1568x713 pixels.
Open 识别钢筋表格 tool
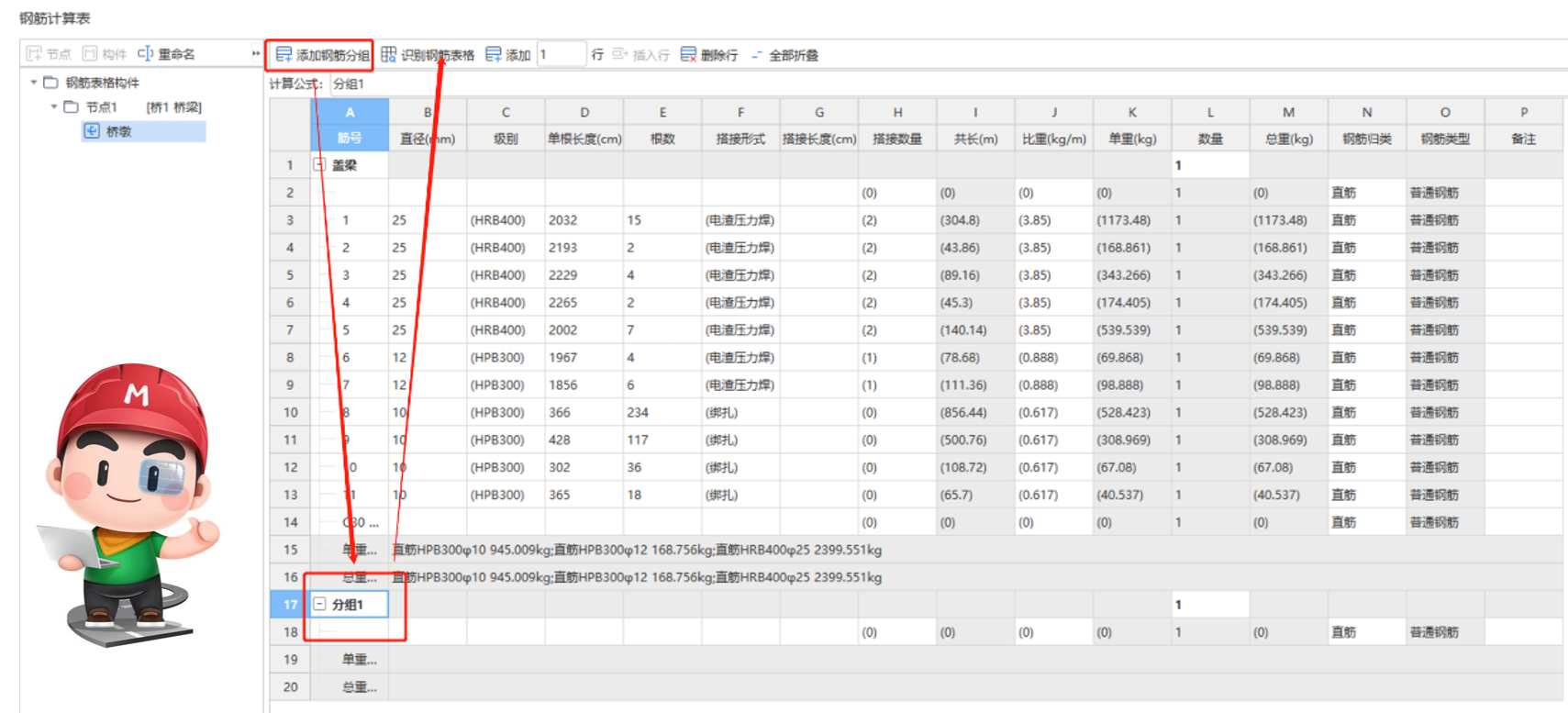(389, 55)
